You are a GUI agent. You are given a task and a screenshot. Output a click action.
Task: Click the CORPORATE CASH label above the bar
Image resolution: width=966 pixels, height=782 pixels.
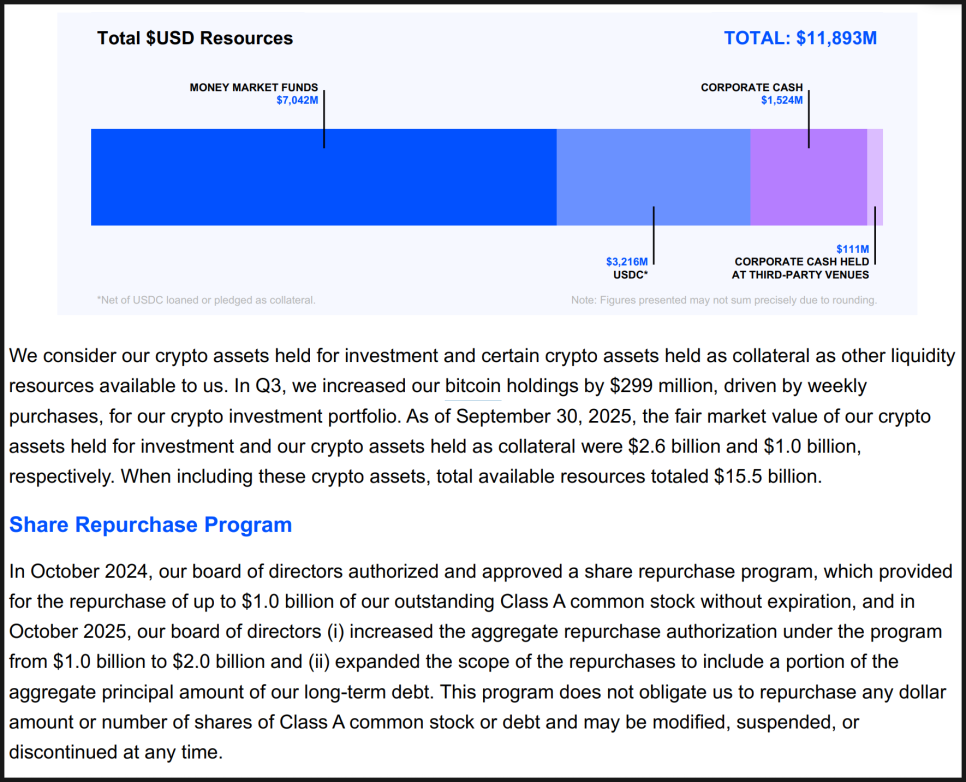(x=751, y=88)
